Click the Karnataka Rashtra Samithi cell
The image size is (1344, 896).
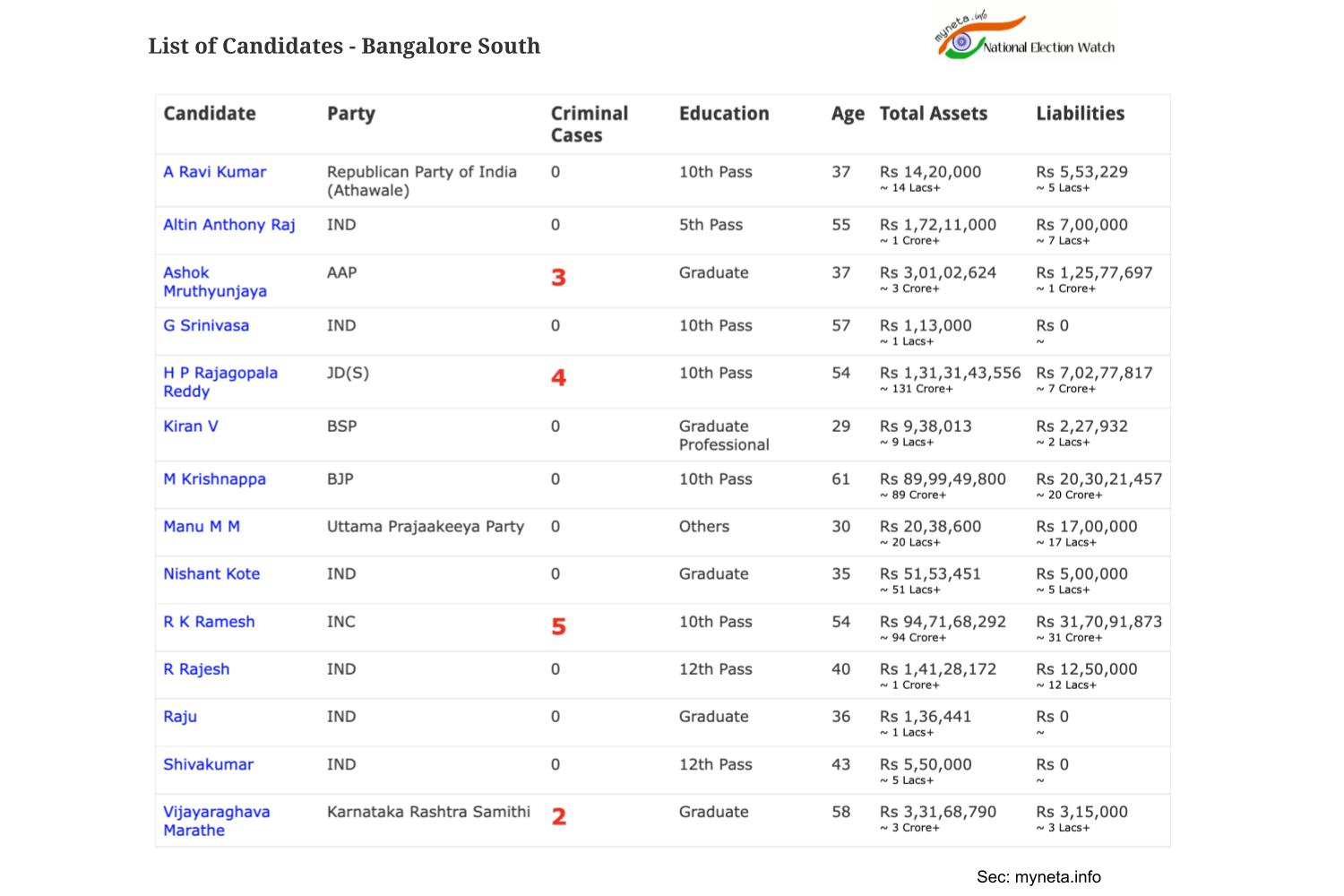pyautogui.click(x=428, y=812)
